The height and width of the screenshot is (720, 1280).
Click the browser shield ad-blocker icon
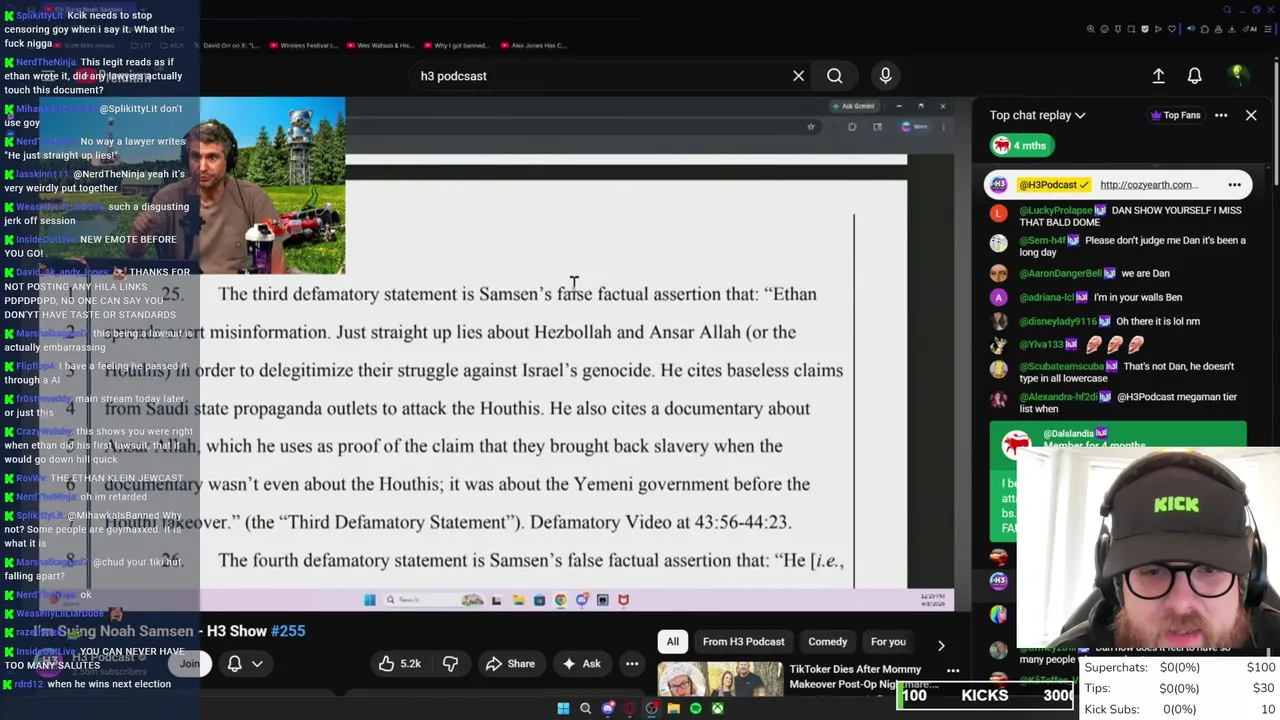(1145, 29)
